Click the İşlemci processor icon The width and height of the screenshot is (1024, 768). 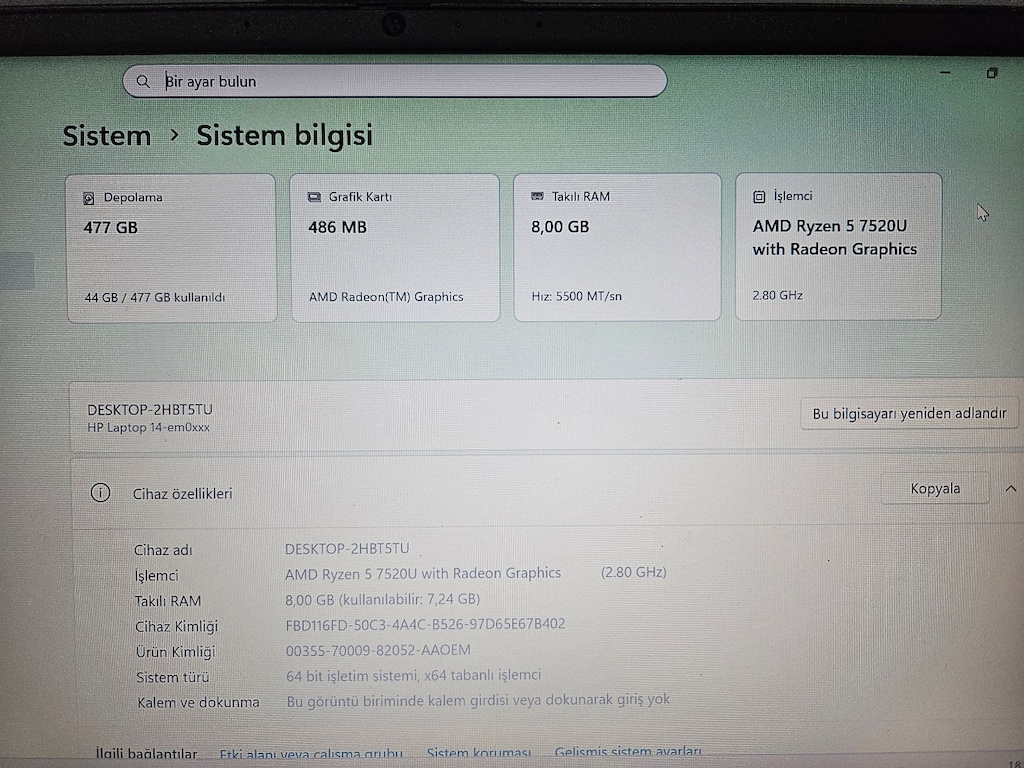click(759, 197)
